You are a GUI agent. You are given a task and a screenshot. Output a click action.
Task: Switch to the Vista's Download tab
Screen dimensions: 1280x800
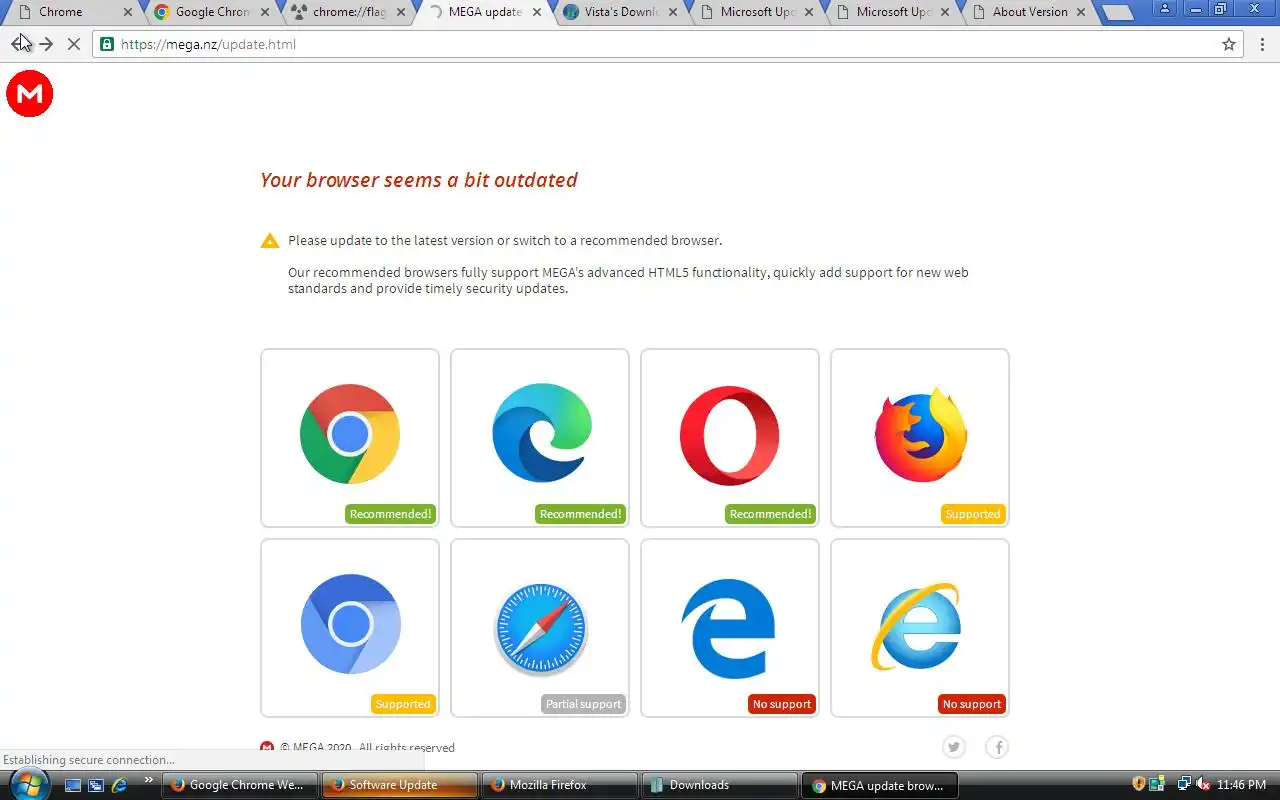(618, 12)
